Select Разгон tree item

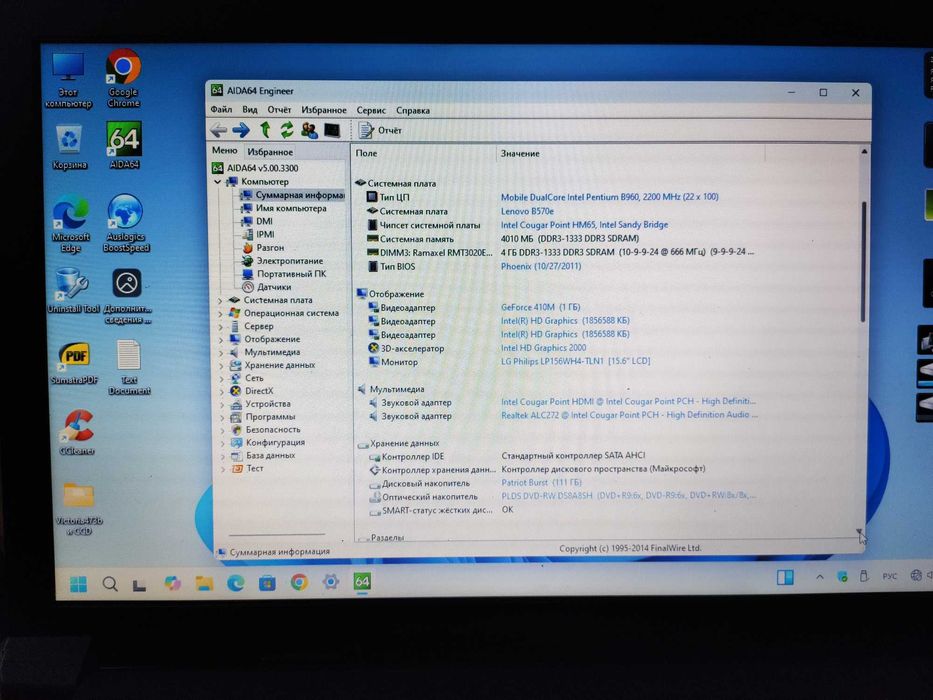tap(263, 247)
